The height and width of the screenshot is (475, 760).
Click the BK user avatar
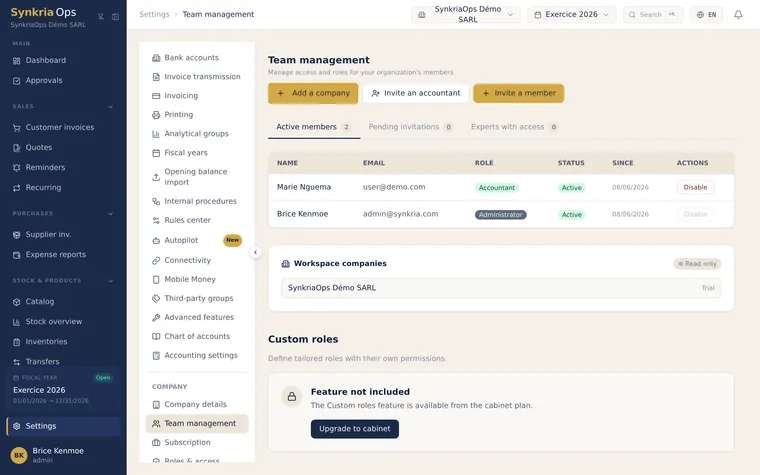(19, 455)
